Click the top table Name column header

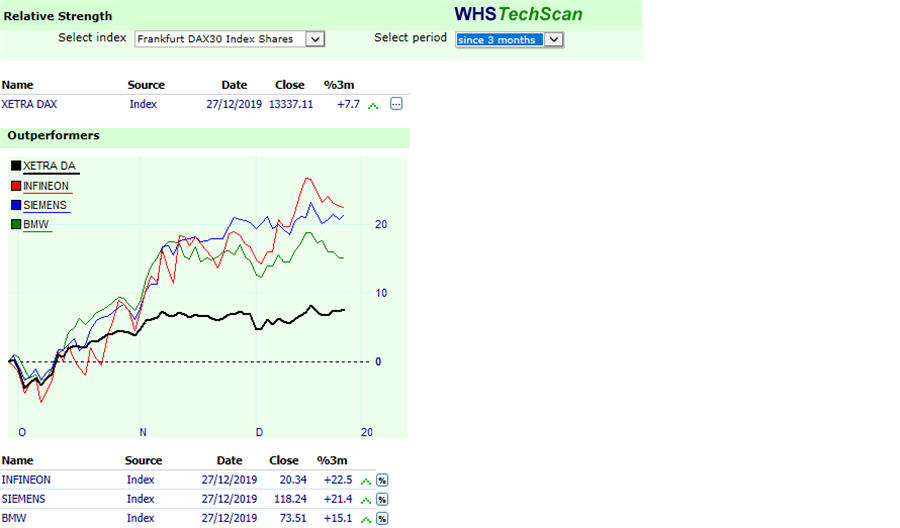tap(17, 85)
